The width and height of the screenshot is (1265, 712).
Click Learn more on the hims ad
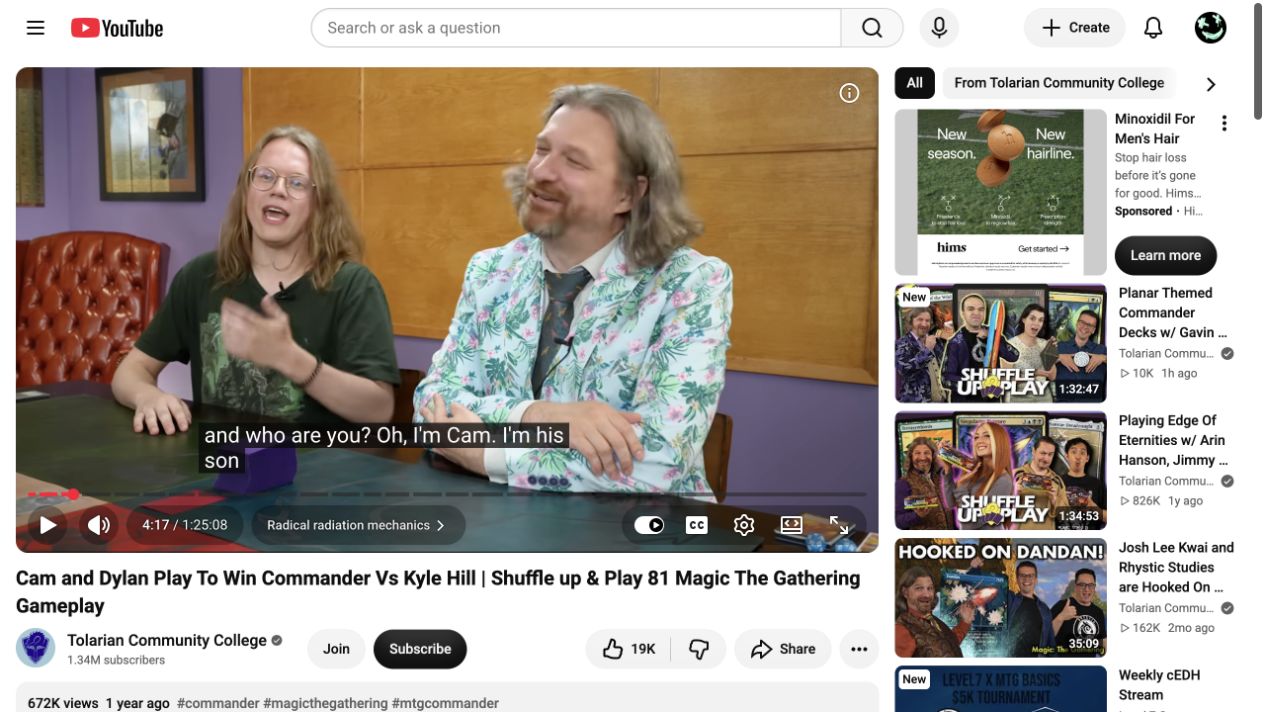click(1165, 255)
